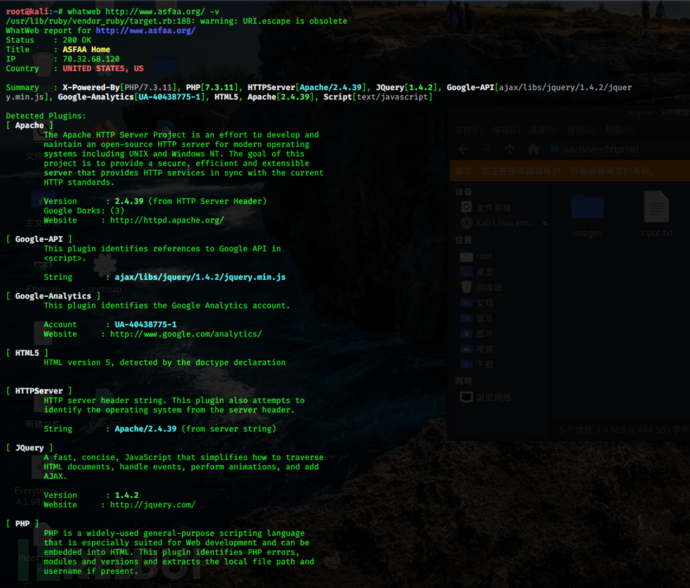
Task: Open 文档 folder in the sidebar
Action: 477,303
